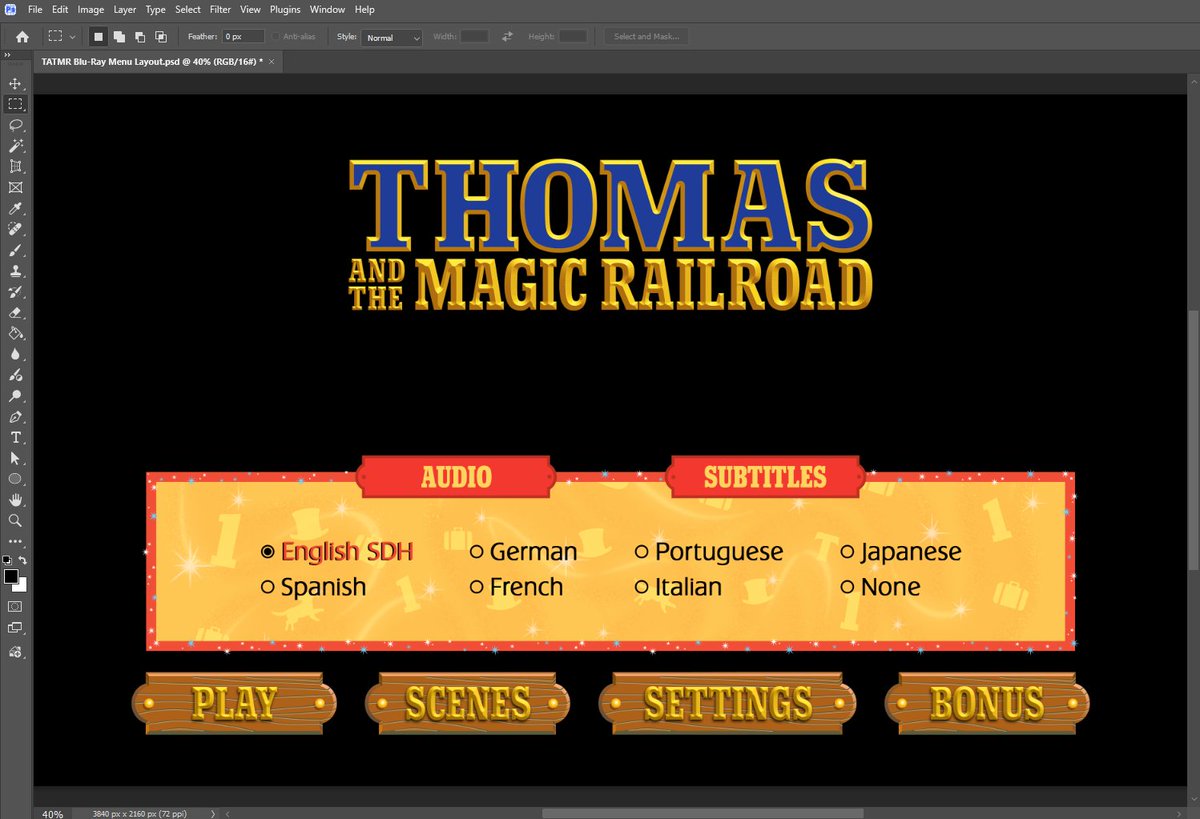This screenshot has width=1200, height=819.
Task: Select the Spot Healing Brush tool
Action: point(16,229)
